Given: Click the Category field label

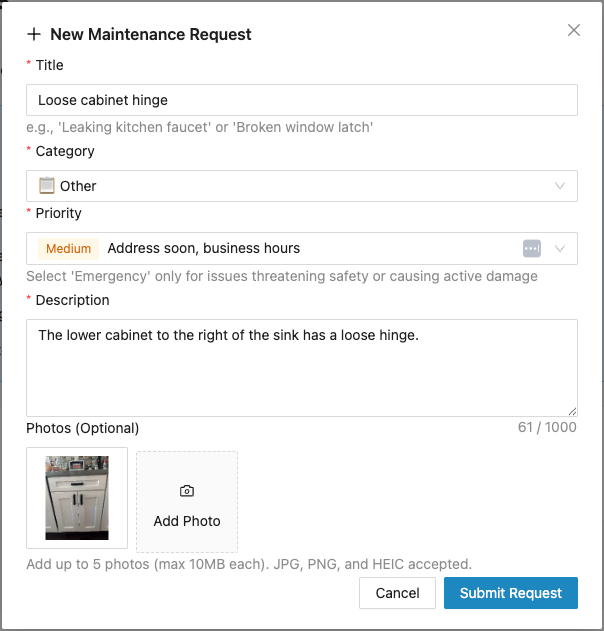Looking at the screenshot, I should click(65, 151).
